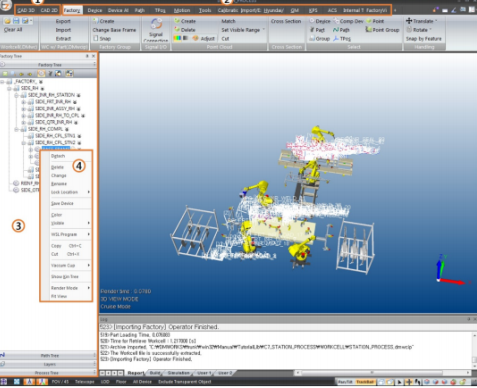The image size is (477, 388).
Task: Click the open folder icon in ribbon
Action: (x=7, y=21)
